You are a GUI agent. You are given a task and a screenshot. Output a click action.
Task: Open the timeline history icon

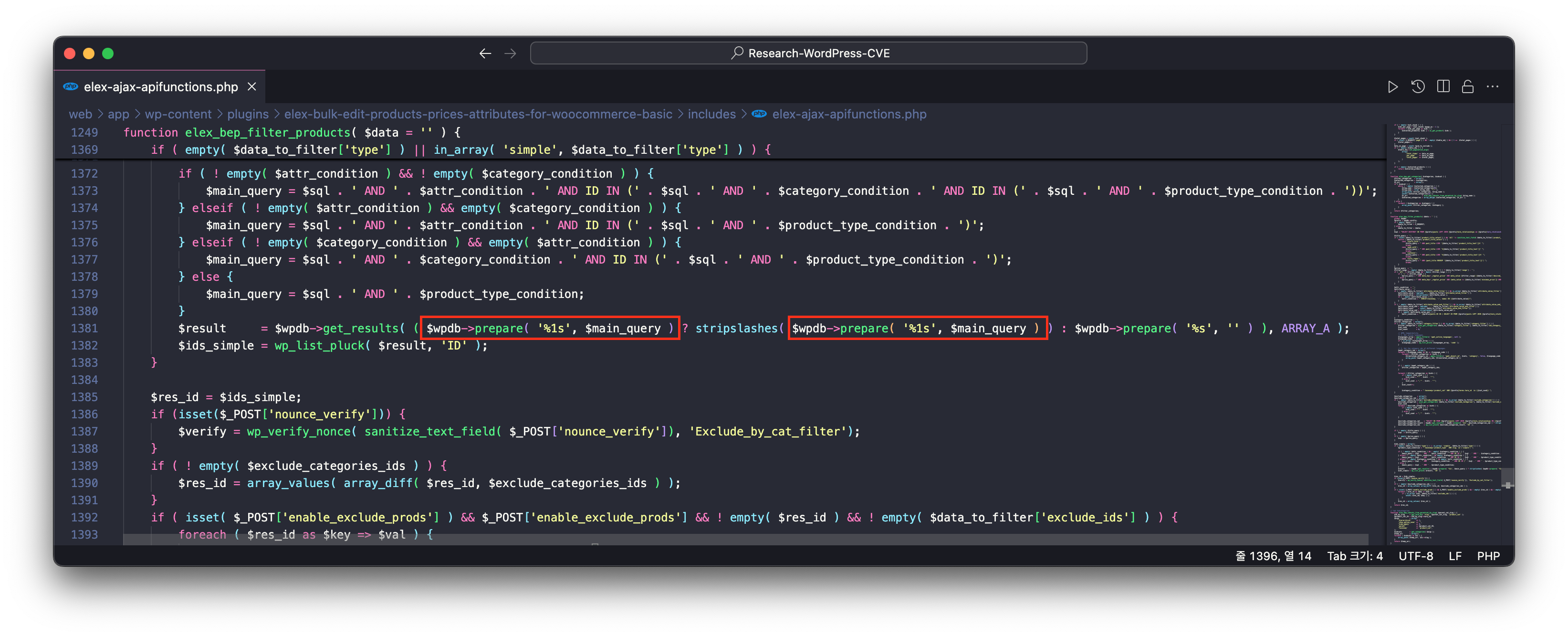pyautogui.click(x=1418, y=86)
